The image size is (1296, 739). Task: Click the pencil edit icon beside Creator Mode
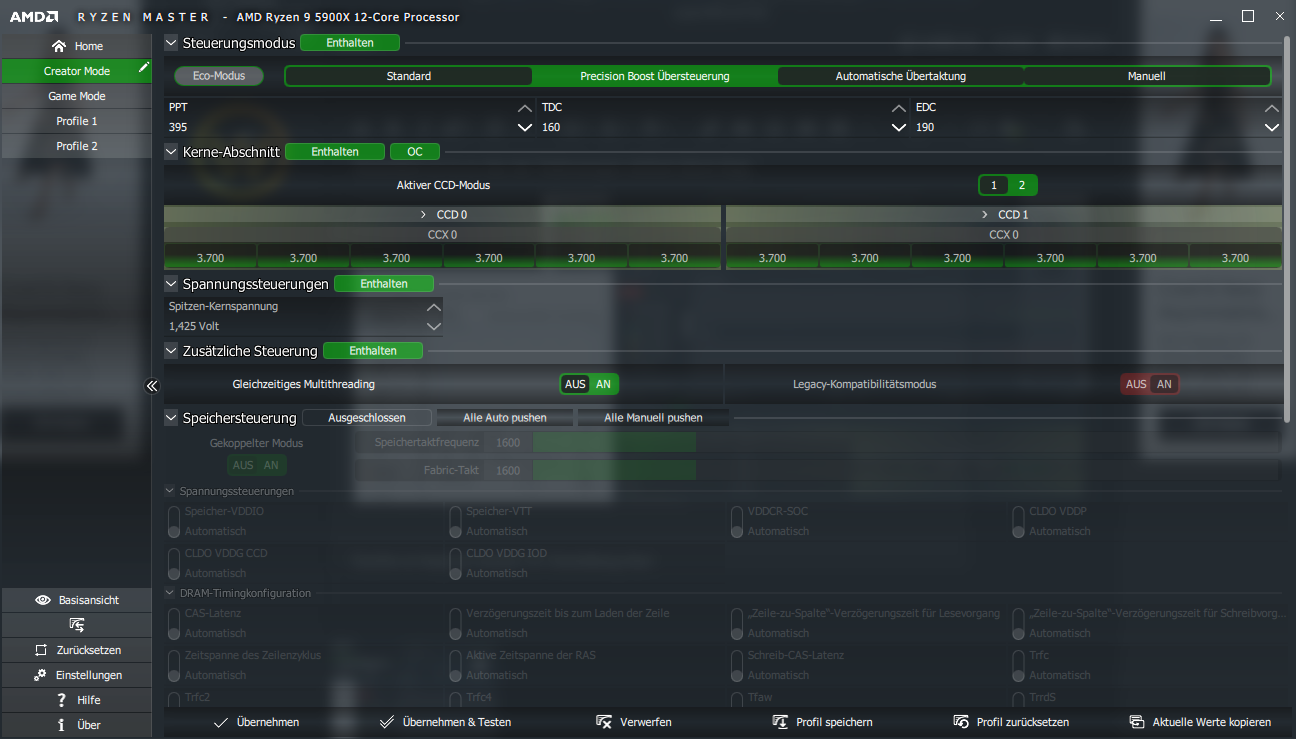pyautogui.click(x=144, y=67)
